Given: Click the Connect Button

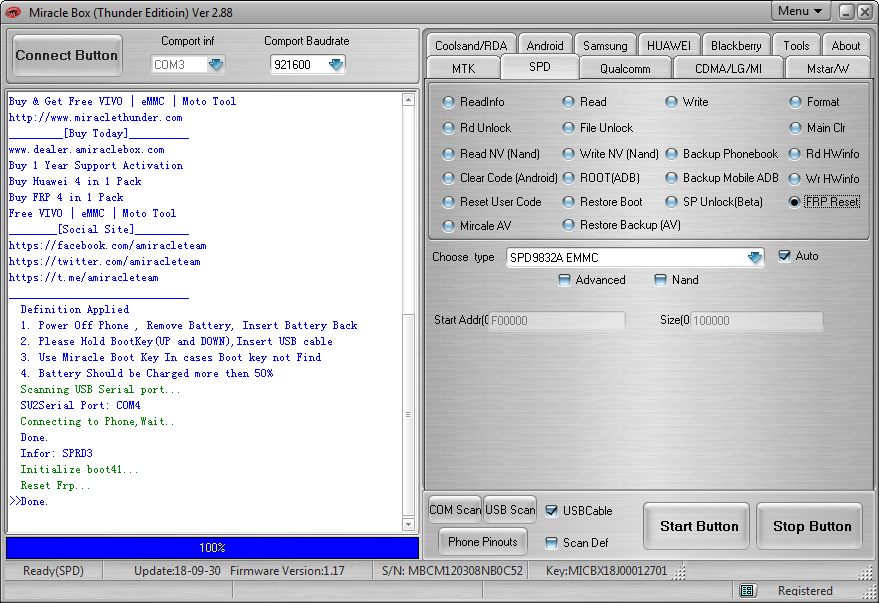Looking at the screenshot, I should (67, 55).
